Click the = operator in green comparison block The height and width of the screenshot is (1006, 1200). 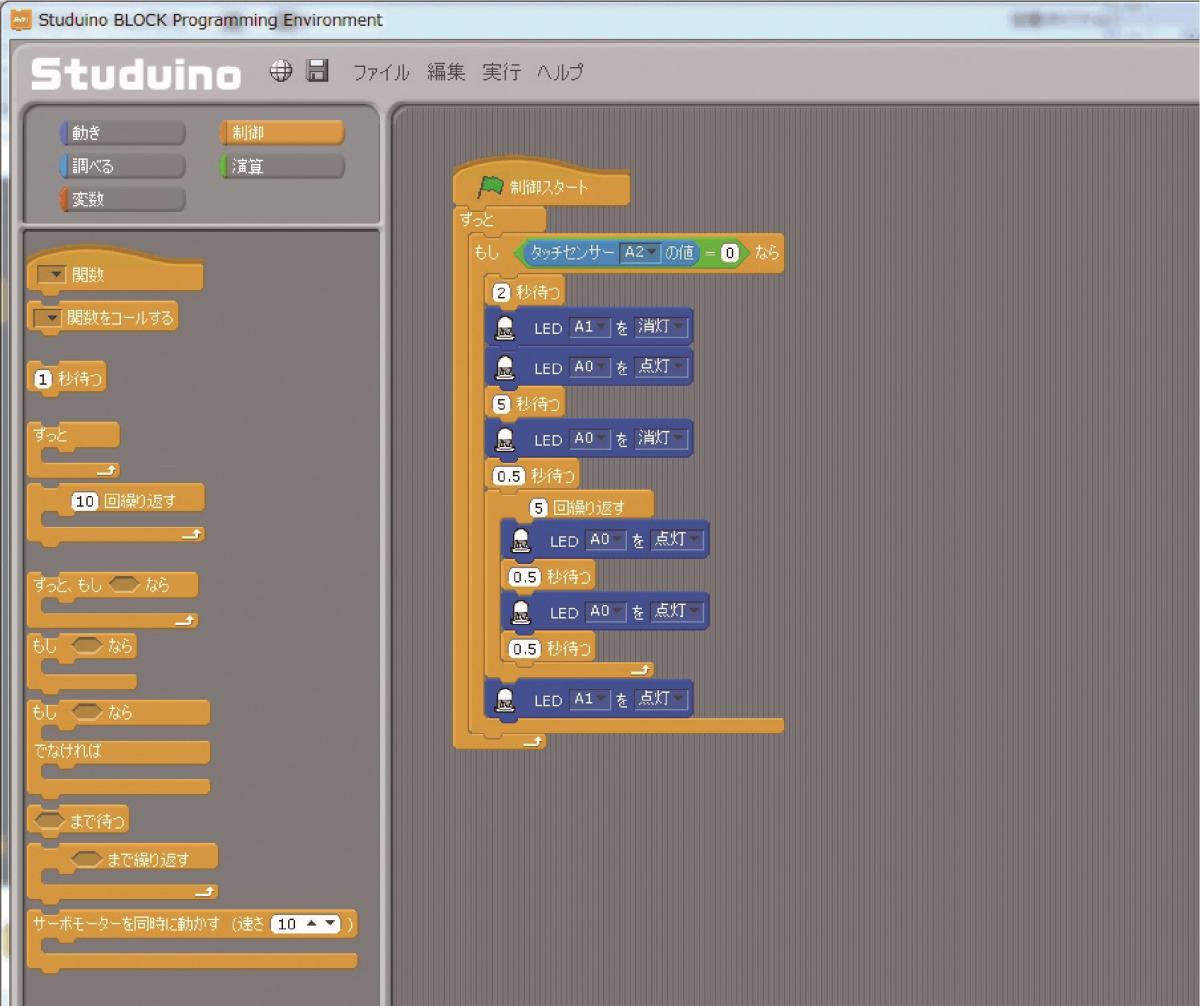[x=710, y=254]
